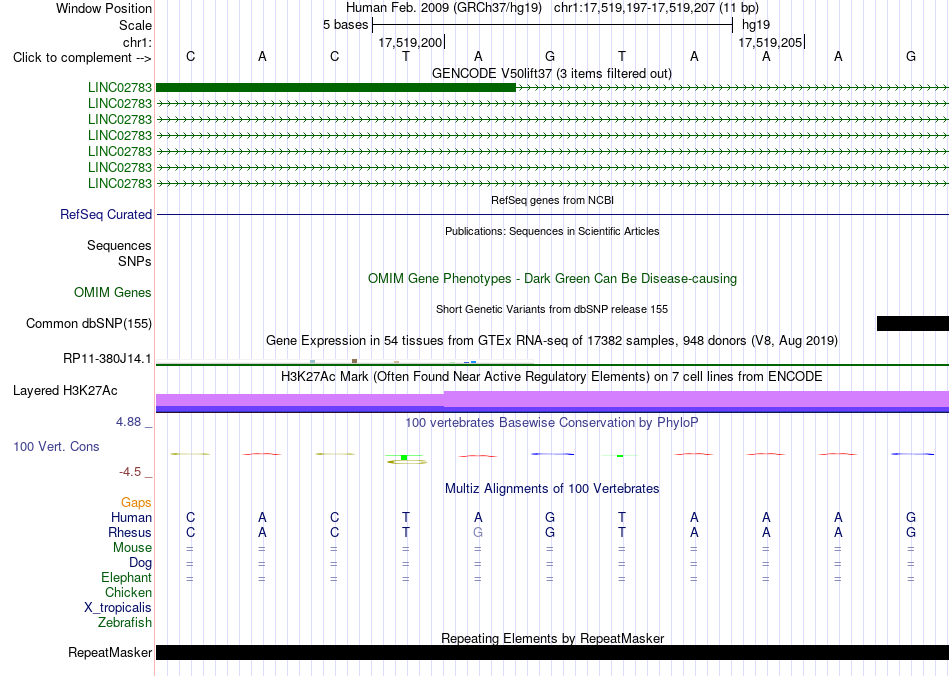Select the Scale track label

pos(135,25)
